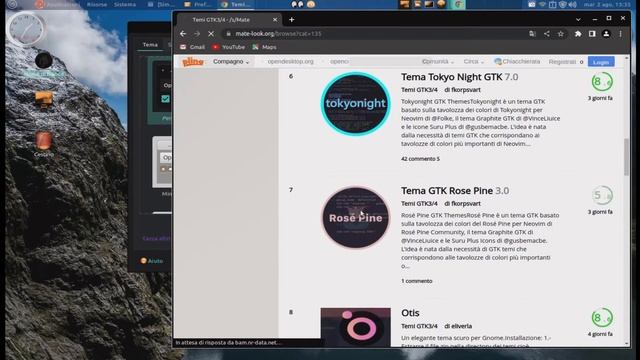The width and height of the screenshot is (640, 360).
Task: Expand the Comunità dropdown
Action: point(438,62)
